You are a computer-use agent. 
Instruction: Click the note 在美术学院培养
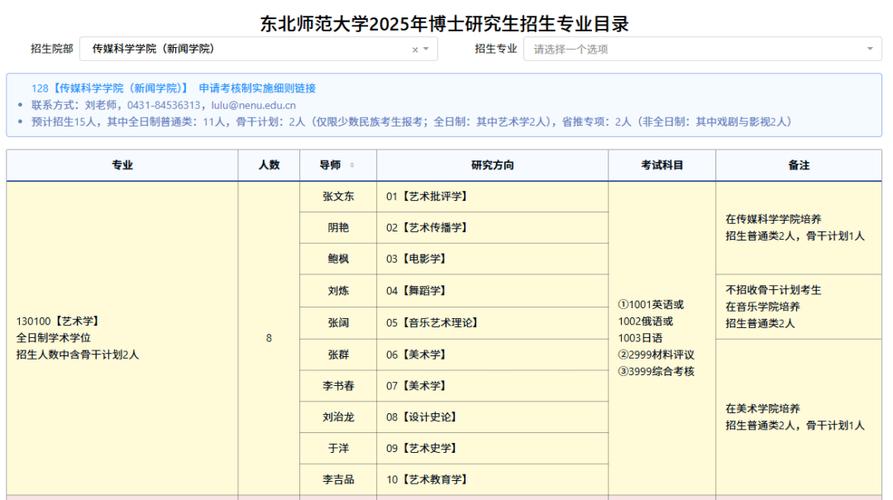(x=763, y=408)
